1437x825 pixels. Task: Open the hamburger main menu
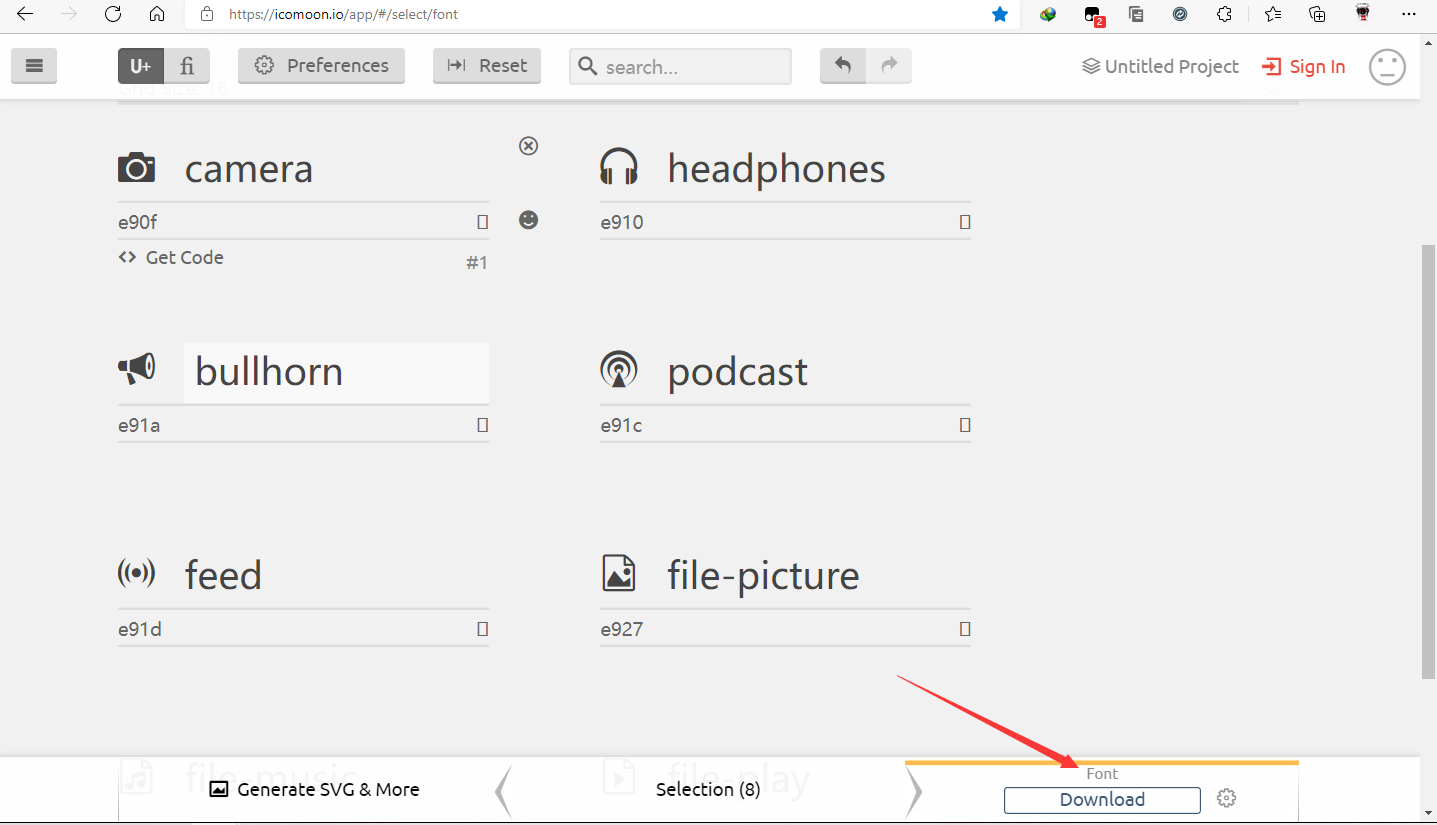tap(34, 66)
